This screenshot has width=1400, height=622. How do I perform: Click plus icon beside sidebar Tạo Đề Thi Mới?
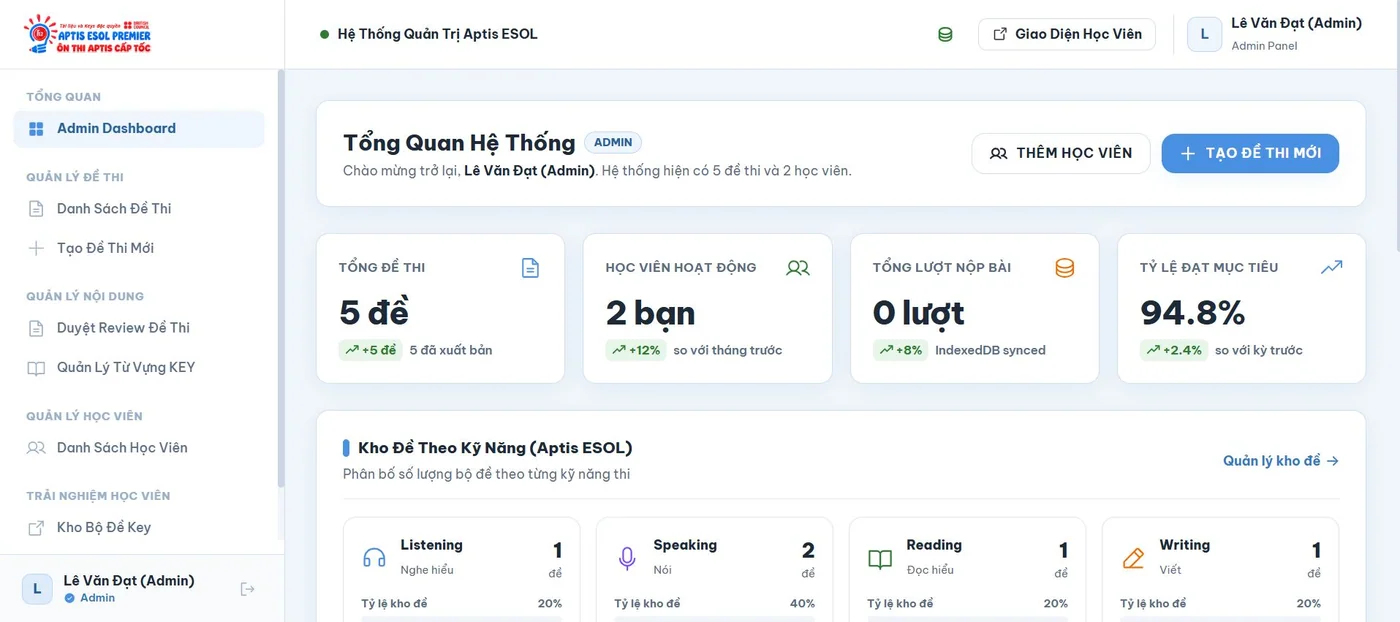pos(36,248)
